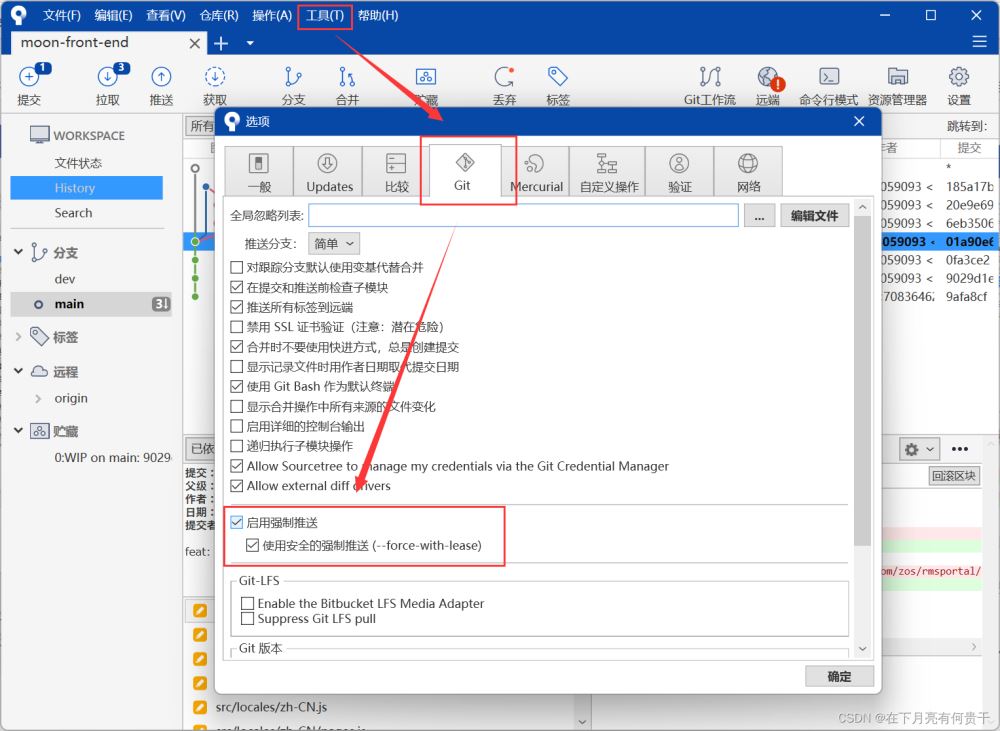Click the 编辑文件 button
Viewport: 1000px width, 731px height.
[x=814, y=216]
